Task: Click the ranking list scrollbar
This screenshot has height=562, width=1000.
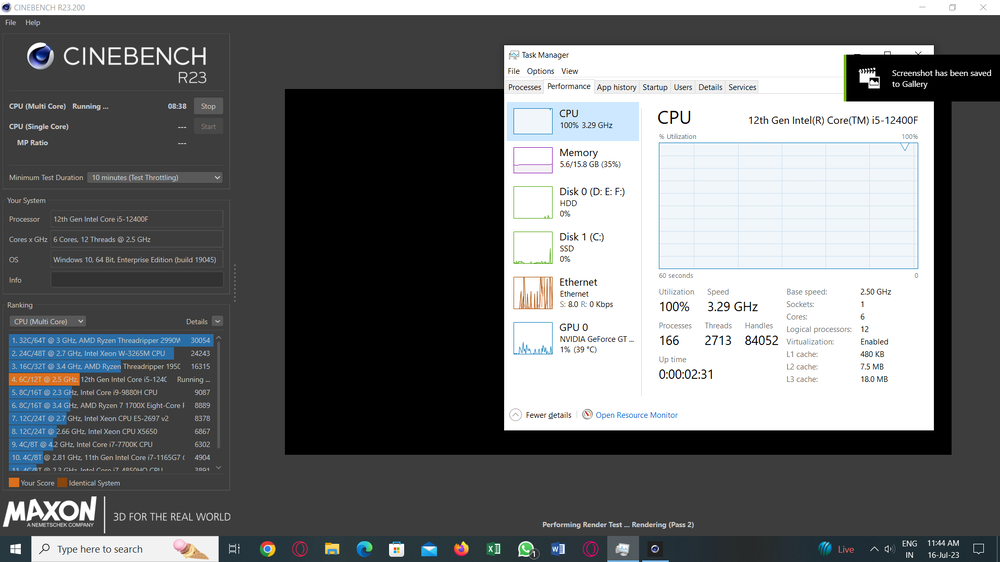Action: tap(218, 394)
